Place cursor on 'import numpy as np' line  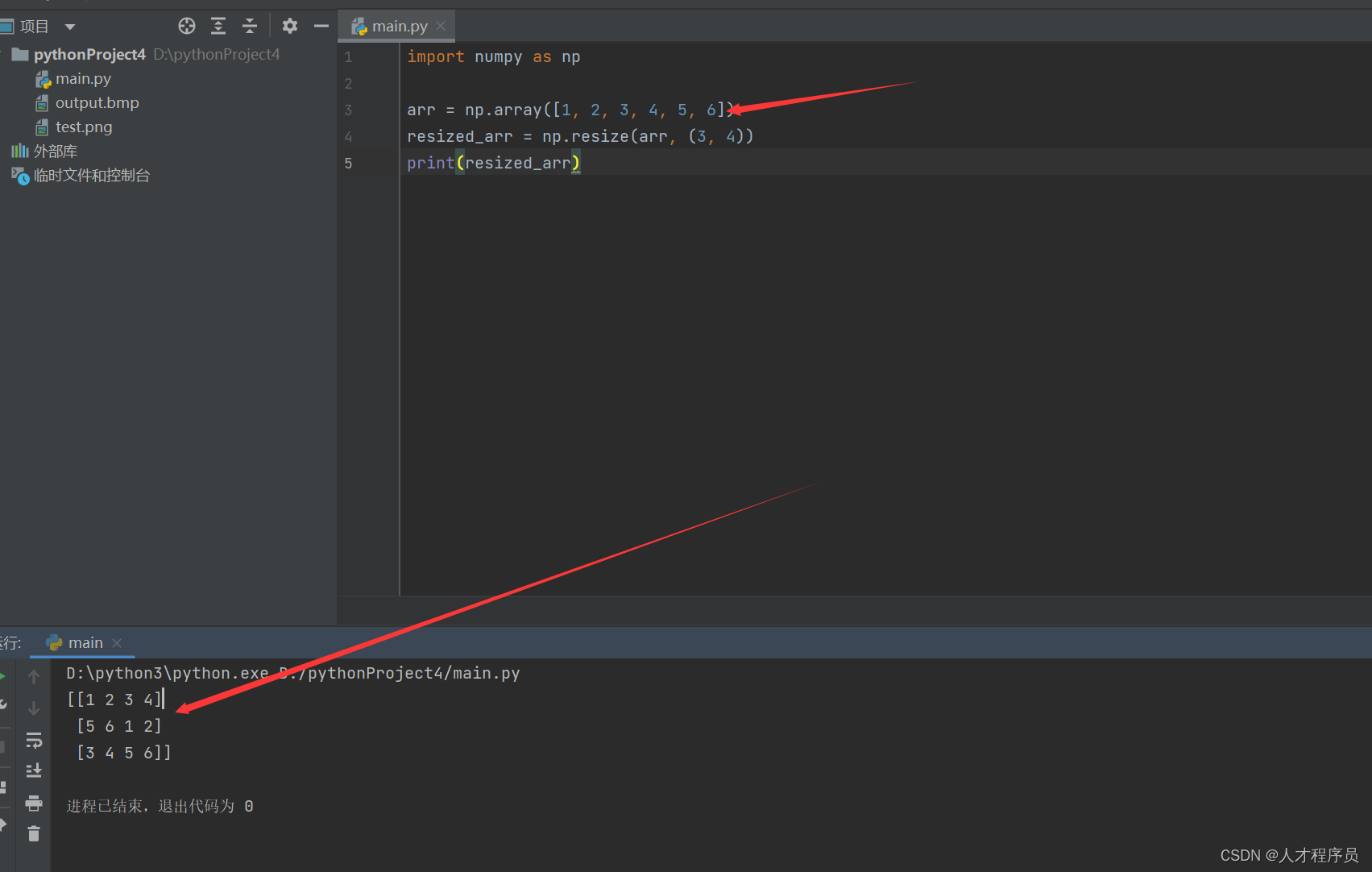(x=493, y=56)
